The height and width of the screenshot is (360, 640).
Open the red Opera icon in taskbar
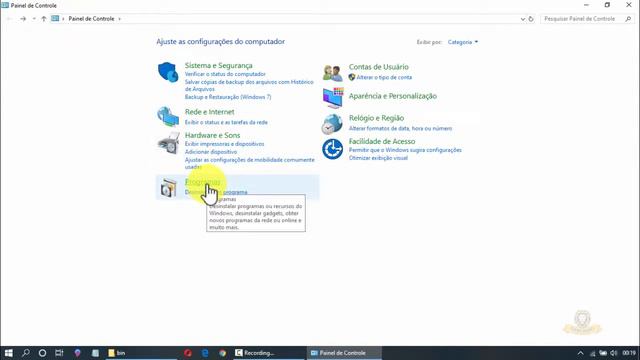188,353
